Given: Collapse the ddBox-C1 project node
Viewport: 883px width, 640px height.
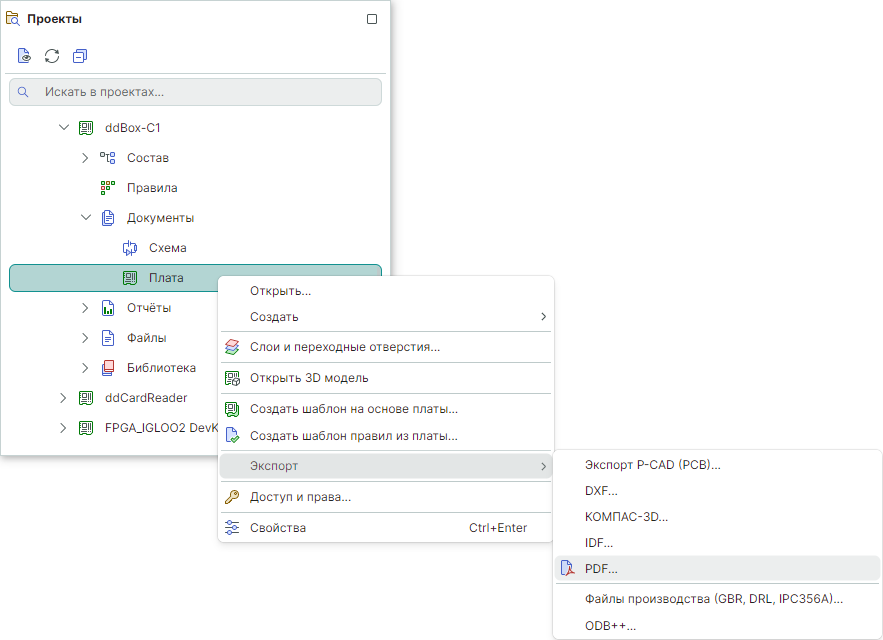Looking at the screenshot, I should 64,128.
